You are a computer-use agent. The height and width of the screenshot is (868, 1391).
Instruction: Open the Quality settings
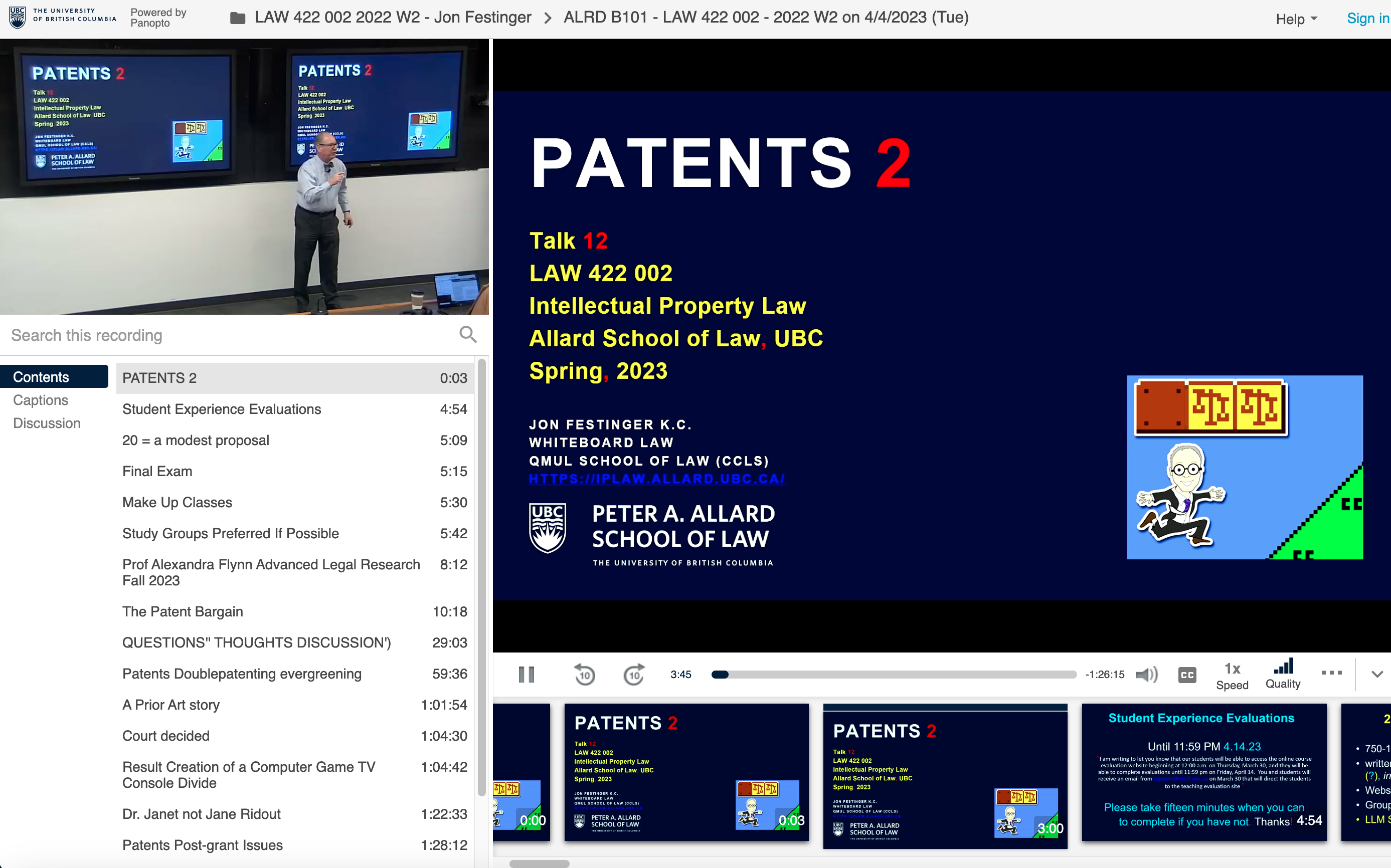tap(1283, 674)
